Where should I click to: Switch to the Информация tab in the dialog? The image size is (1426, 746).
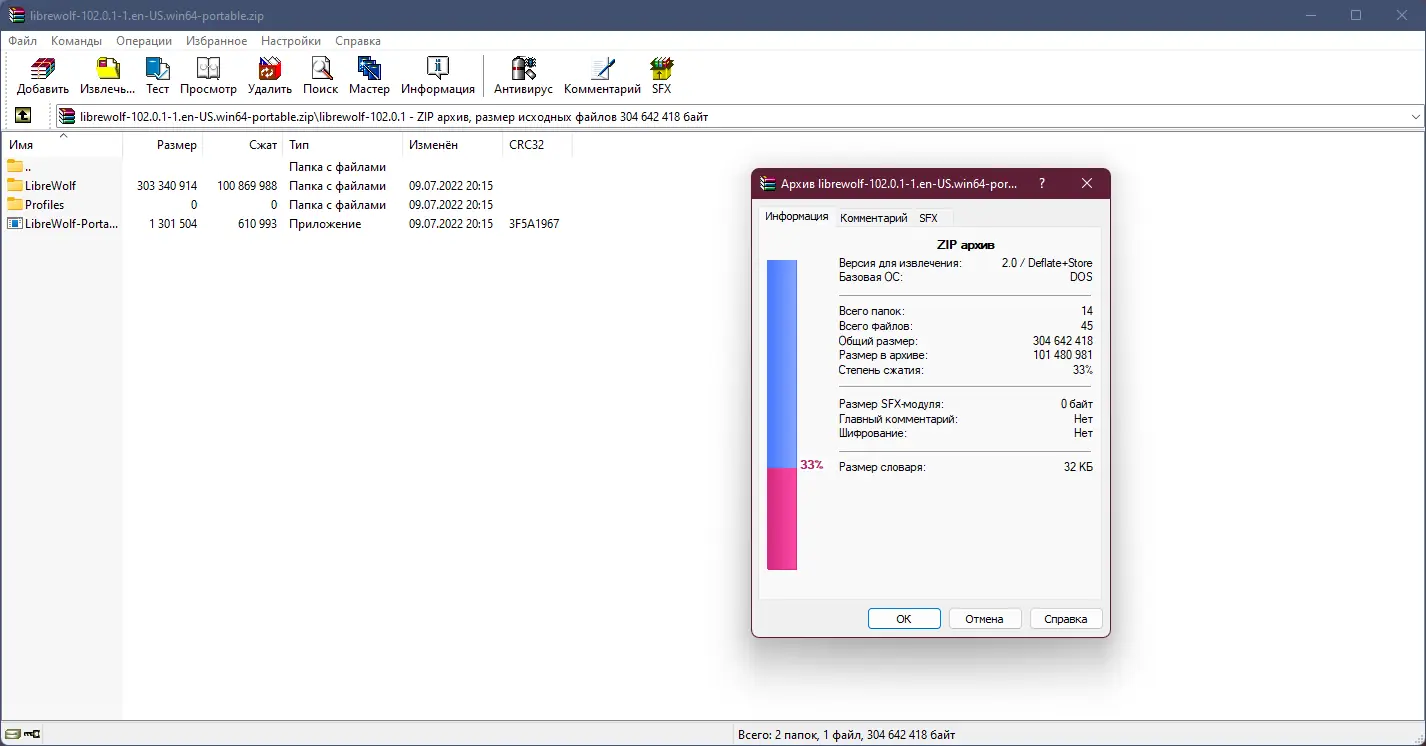797,216
